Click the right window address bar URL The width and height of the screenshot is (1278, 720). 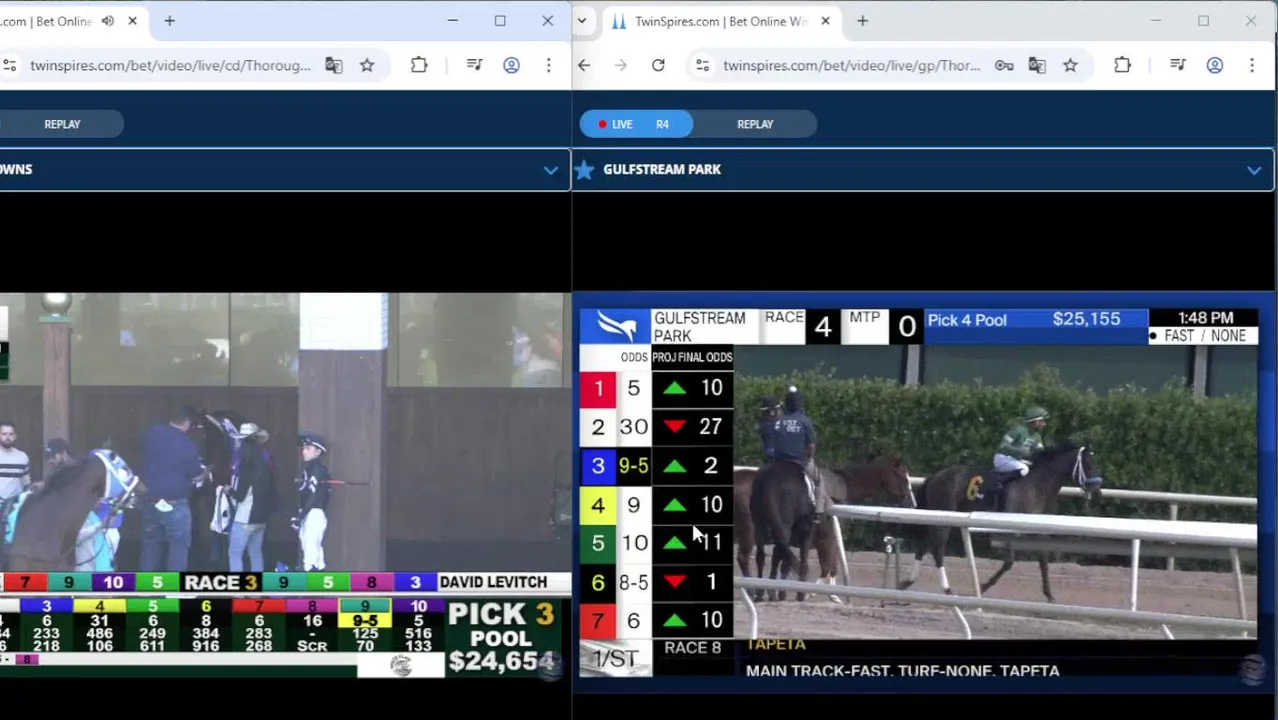851,65
